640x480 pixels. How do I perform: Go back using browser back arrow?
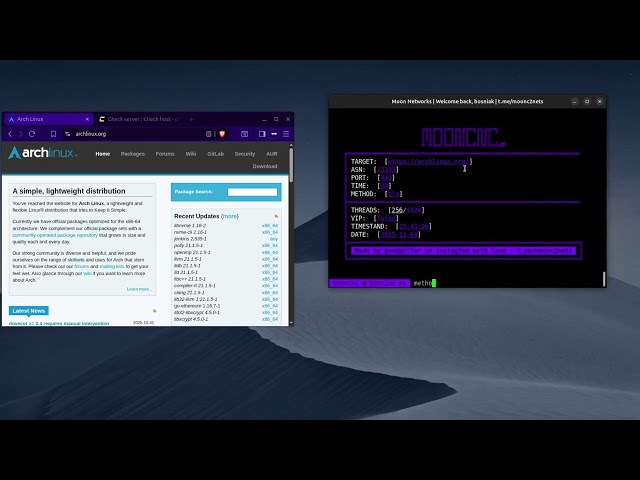click(10, 134)
